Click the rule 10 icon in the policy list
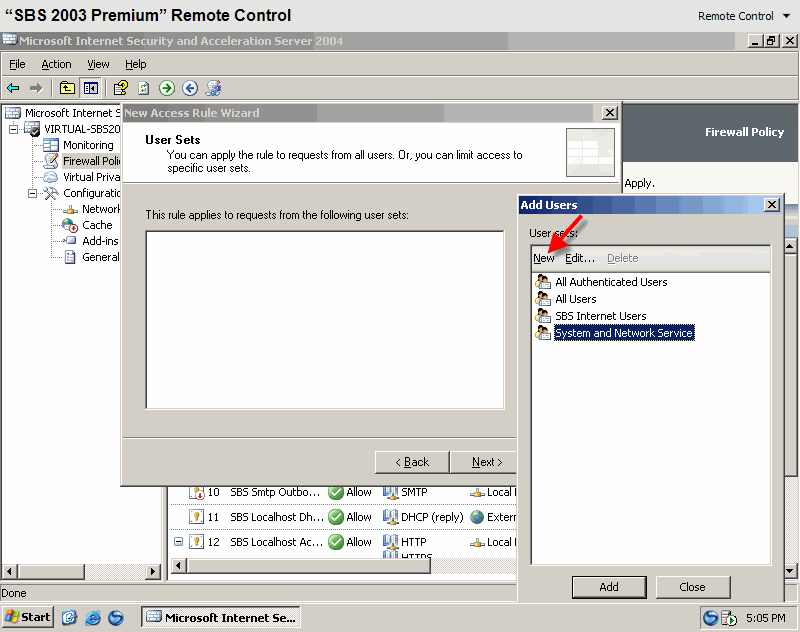This screenshot has height=632, width=800. 196,492
